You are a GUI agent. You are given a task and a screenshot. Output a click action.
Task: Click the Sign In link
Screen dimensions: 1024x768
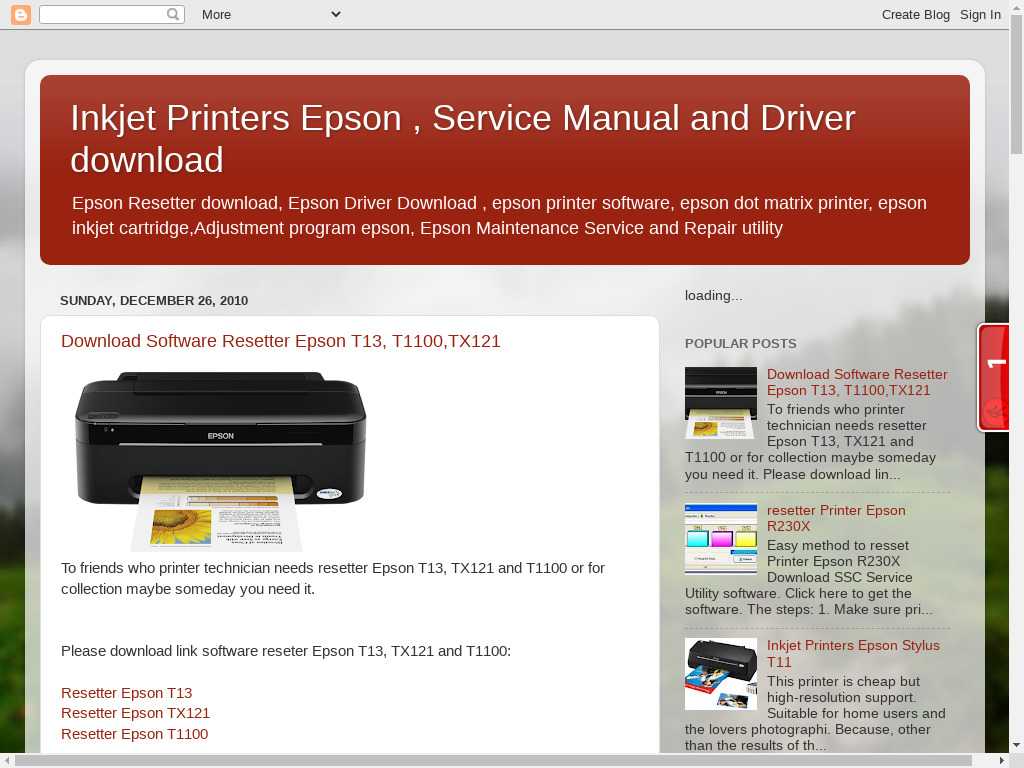(980, 14)
